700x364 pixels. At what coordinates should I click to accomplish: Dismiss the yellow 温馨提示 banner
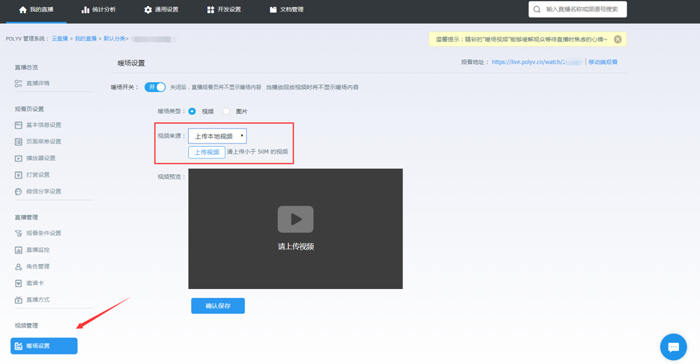coord(617,39)
